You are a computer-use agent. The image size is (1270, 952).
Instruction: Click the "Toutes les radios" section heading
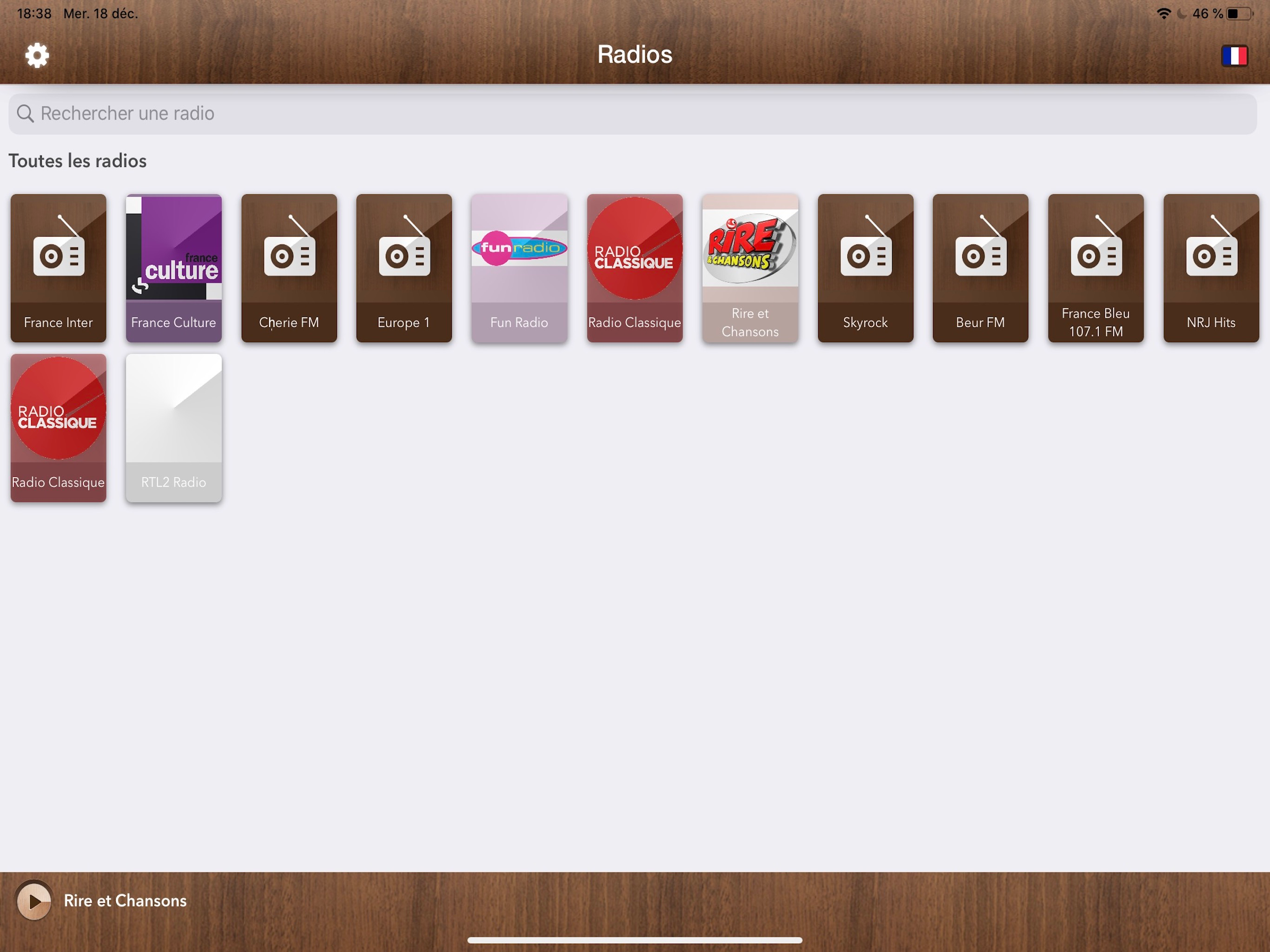tap(78, 161)
